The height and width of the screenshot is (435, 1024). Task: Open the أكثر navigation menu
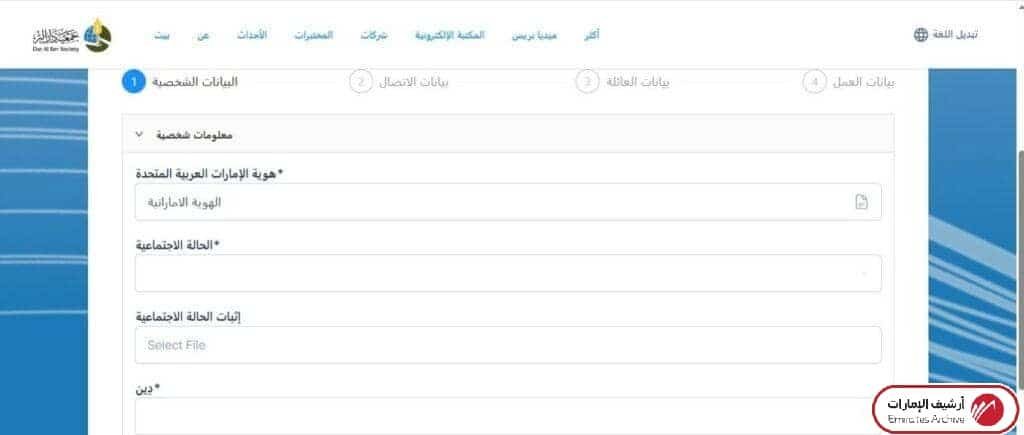[x=591, y=35]
